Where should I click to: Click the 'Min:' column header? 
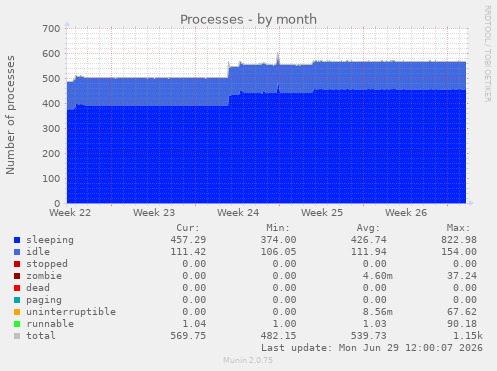278,228
